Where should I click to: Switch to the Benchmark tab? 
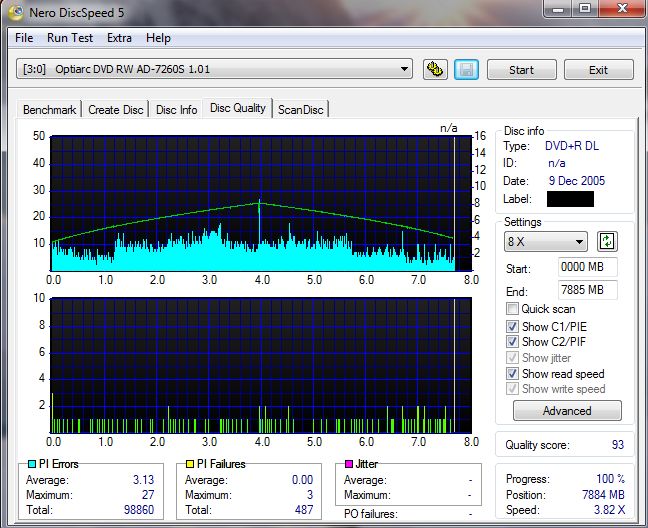click(49, 110)
